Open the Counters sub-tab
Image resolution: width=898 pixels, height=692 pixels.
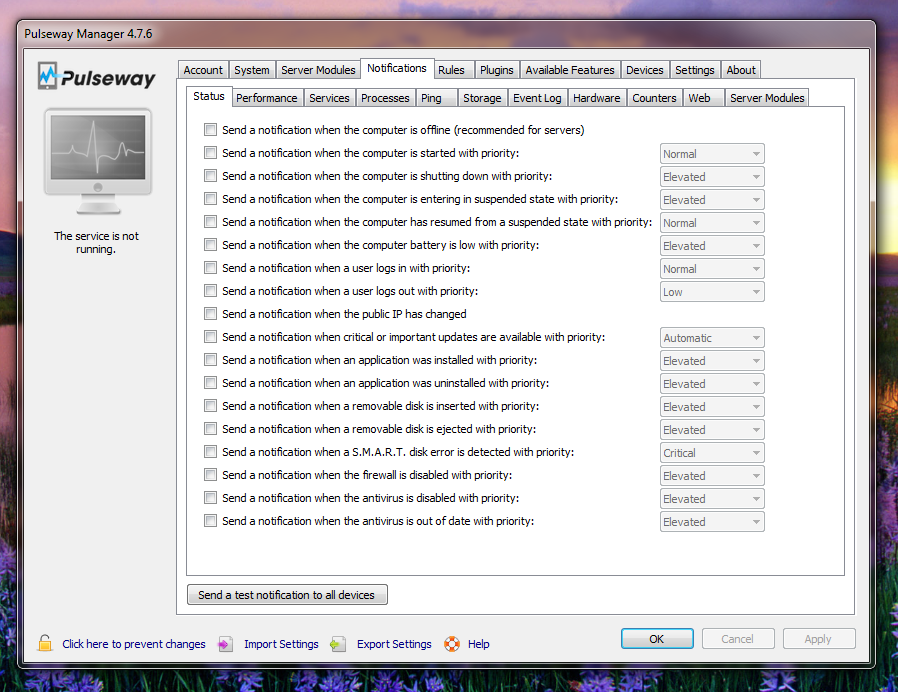point(655,98)
